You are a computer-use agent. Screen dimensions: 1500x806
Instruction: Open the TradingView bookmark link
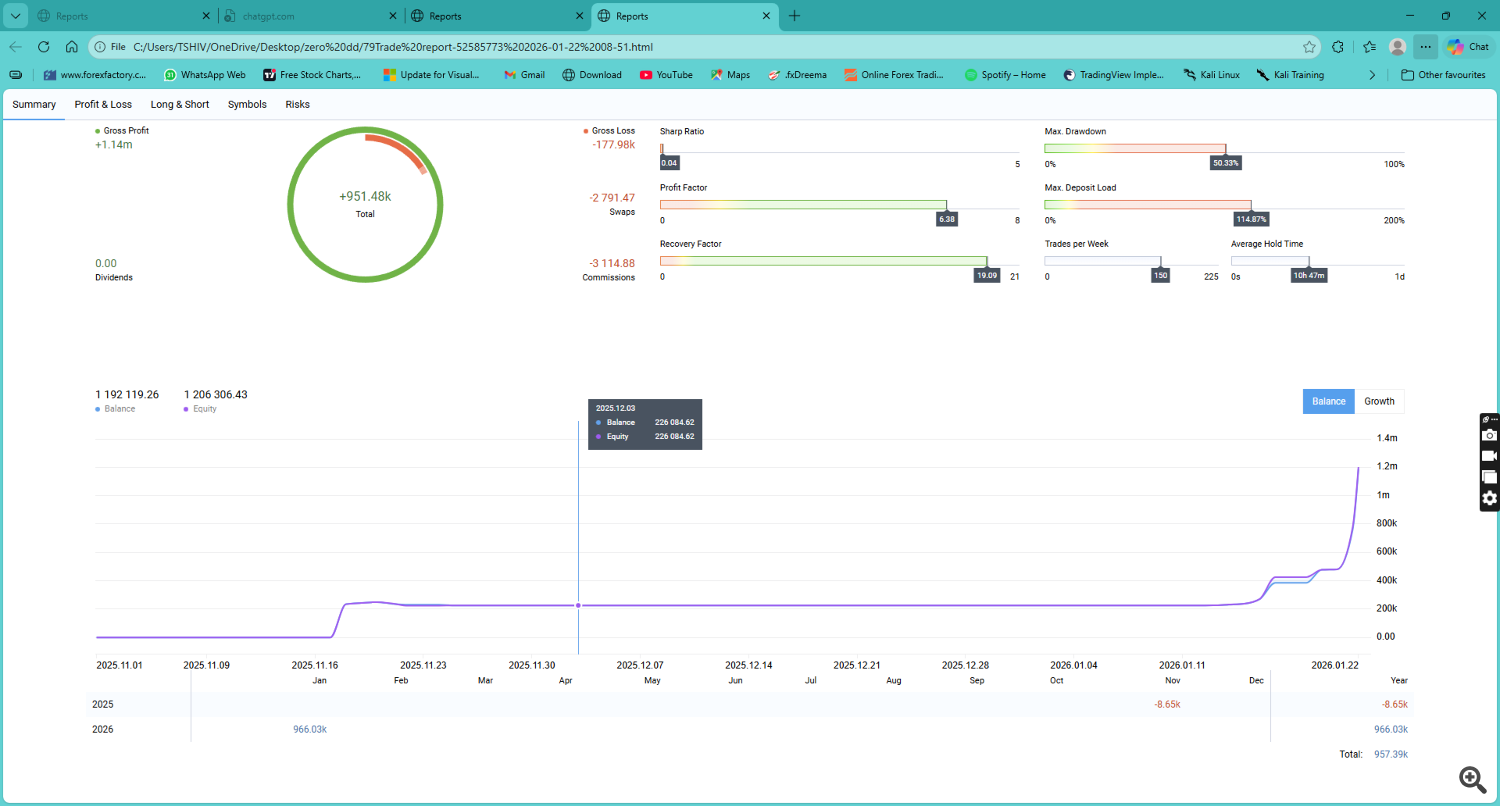[x=1114, y=75]
